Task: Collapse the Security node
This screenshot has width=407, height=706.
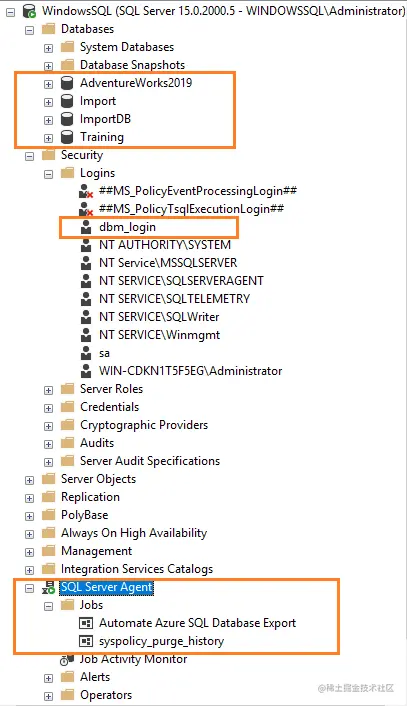Action: coord(30,156)
